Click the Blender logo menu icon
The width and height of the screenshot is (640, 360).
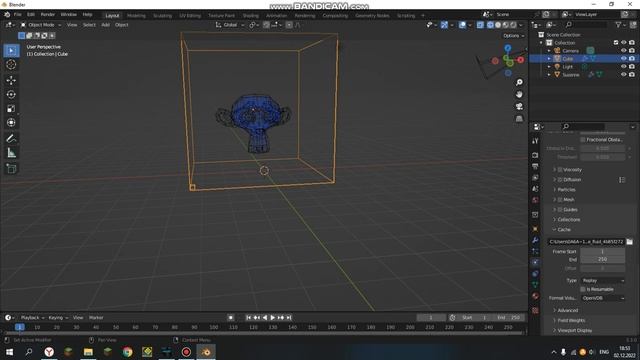tap(7, 14)
